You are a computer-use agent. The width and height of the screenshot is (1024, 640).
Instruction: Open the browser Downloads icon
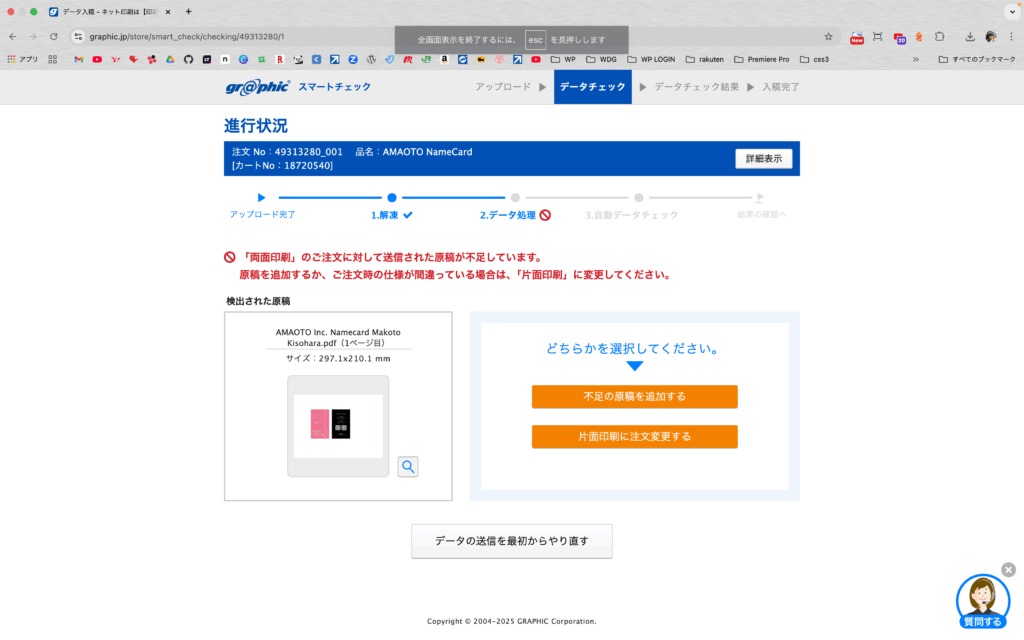[969, 36]
